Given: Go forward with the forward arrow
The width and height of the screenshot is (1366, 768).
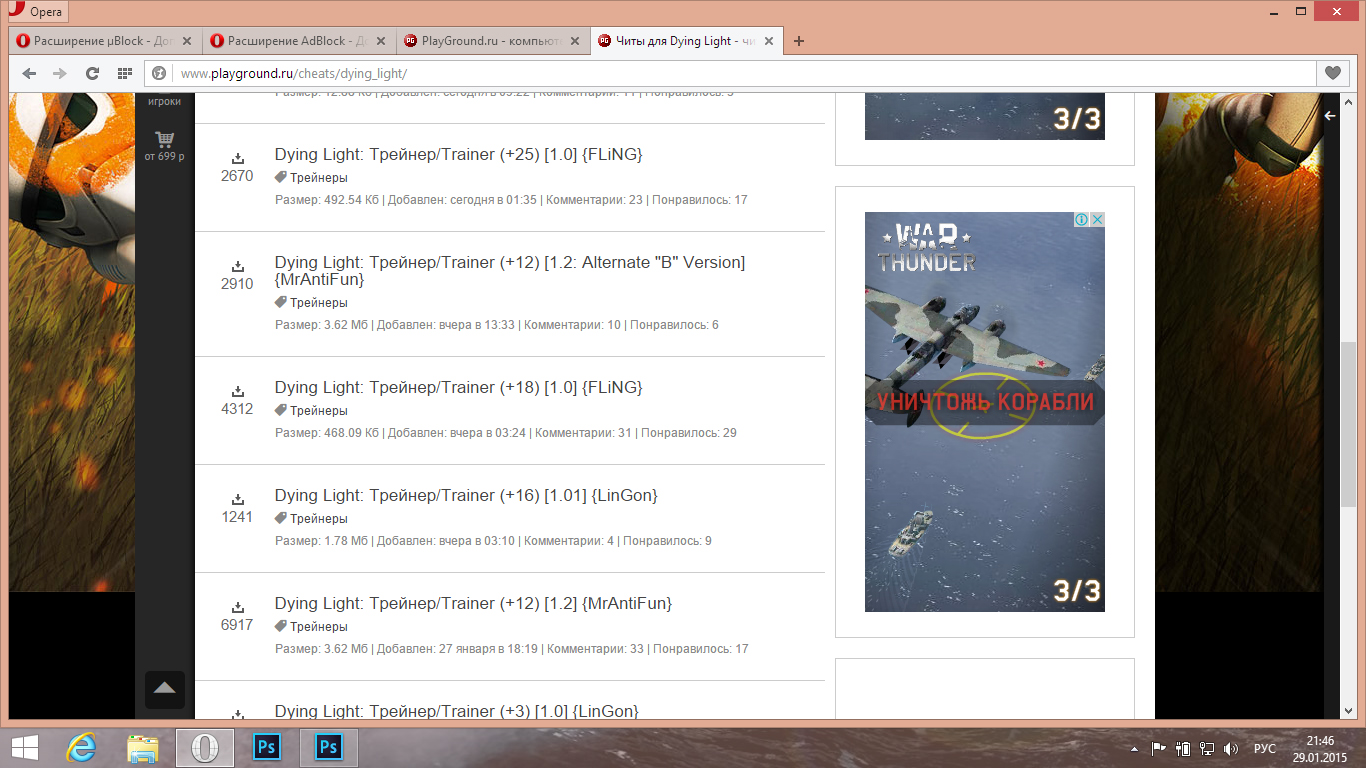Looking at the screenshot, I should tap(60, 73).
